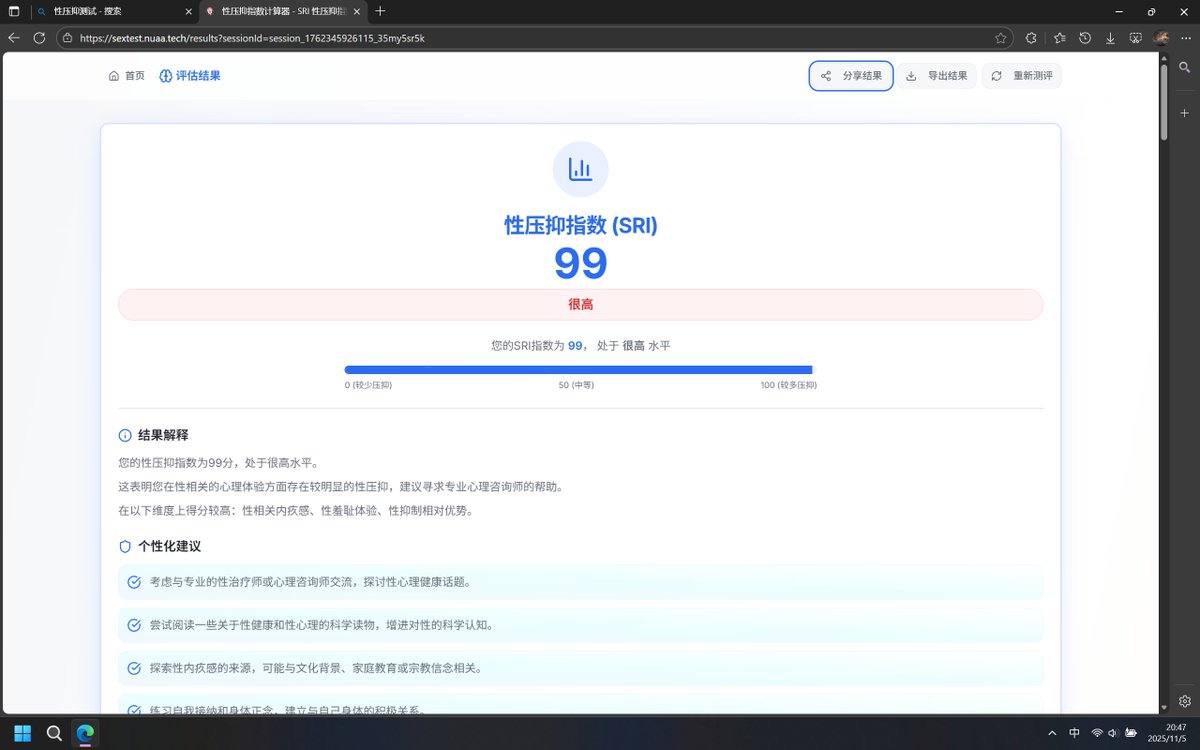Open the user profile avatar
The height and width of the screenshot is (750, 1200).
pos(1161,38)
